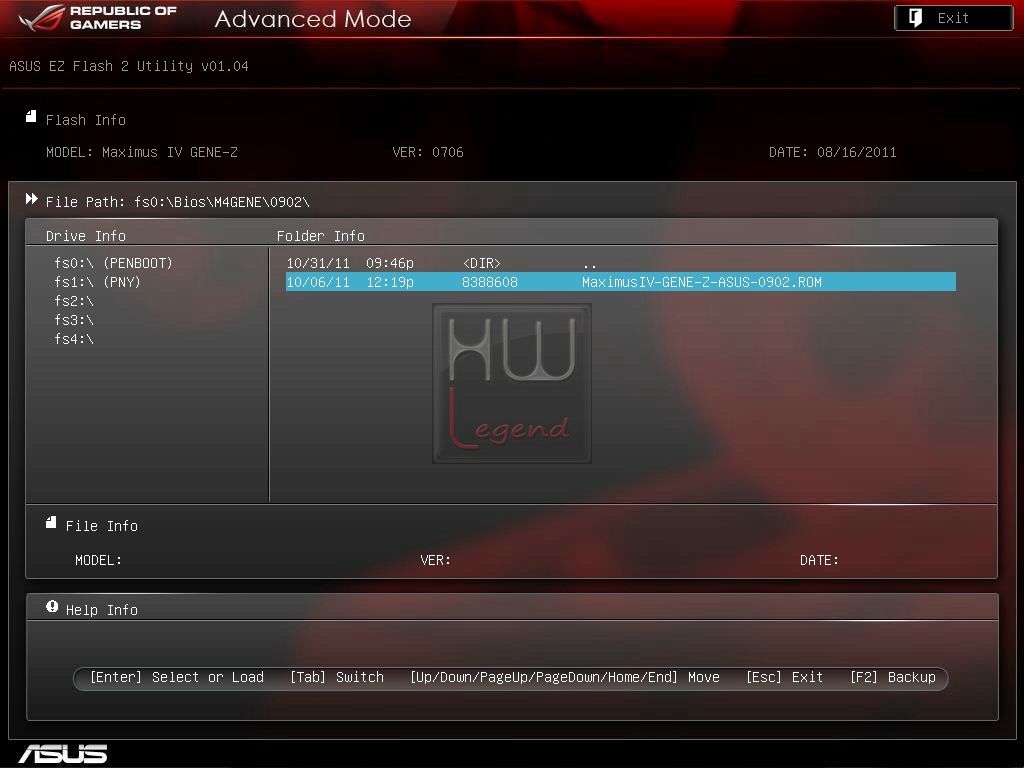
Task: Click the 09:46p time entry
Action: click(390, 263)
